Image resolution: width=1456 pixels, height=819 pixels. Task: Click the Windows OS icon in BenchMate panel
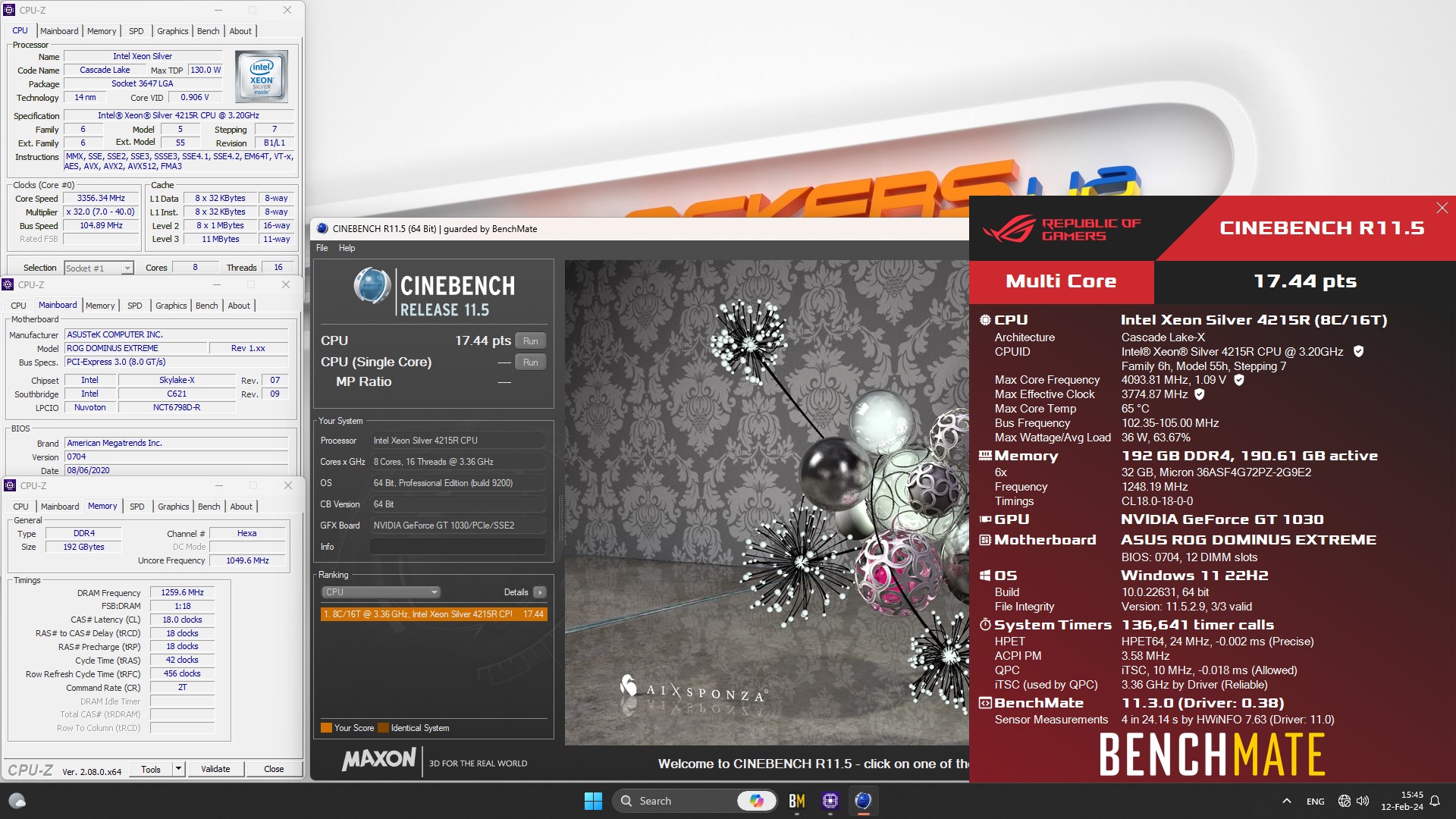click(x=985, y=576)
